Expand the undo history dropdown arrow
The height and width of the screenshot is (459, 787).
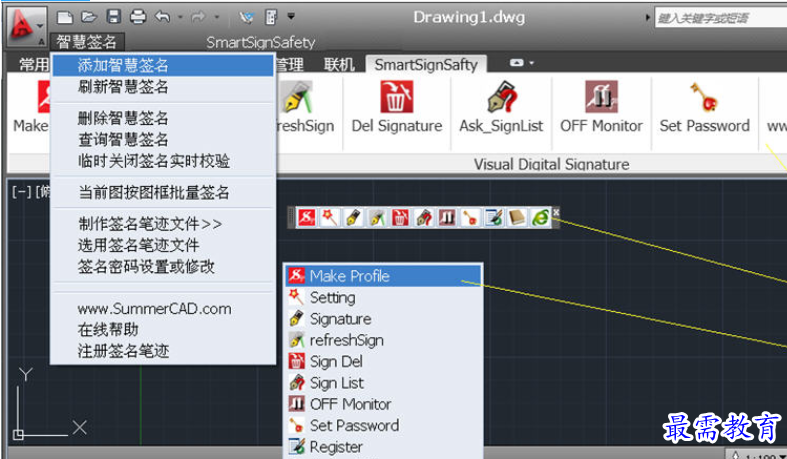(180, 18)
